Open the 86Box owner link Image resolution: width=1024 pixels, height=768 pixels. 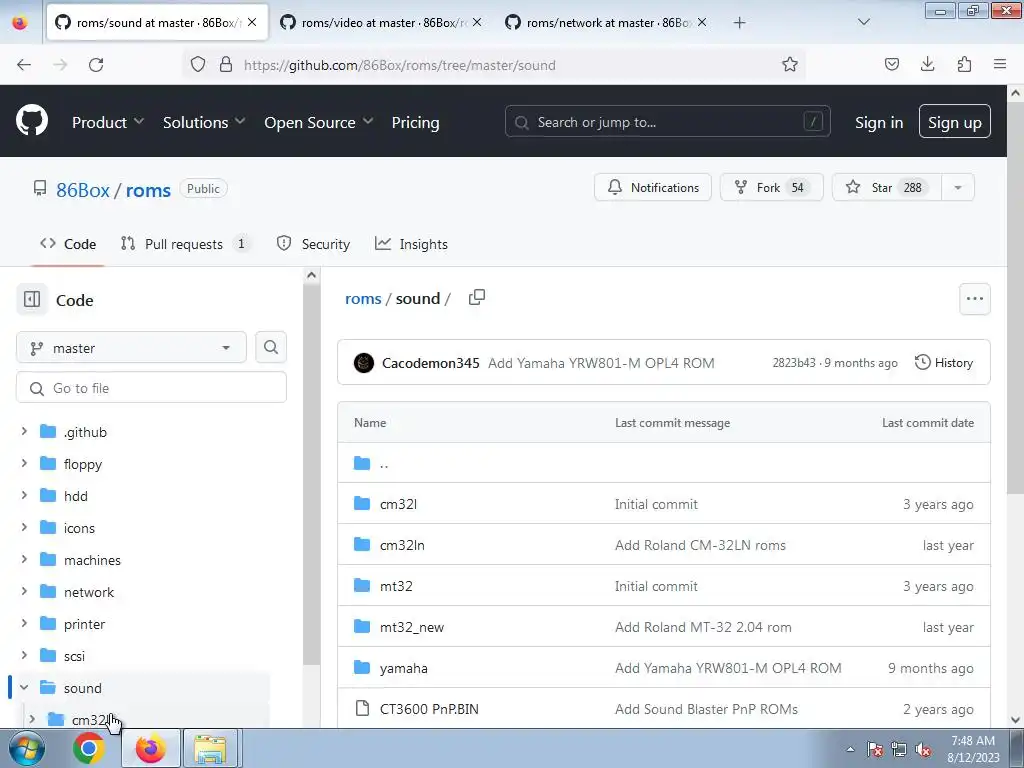[83, 190]
